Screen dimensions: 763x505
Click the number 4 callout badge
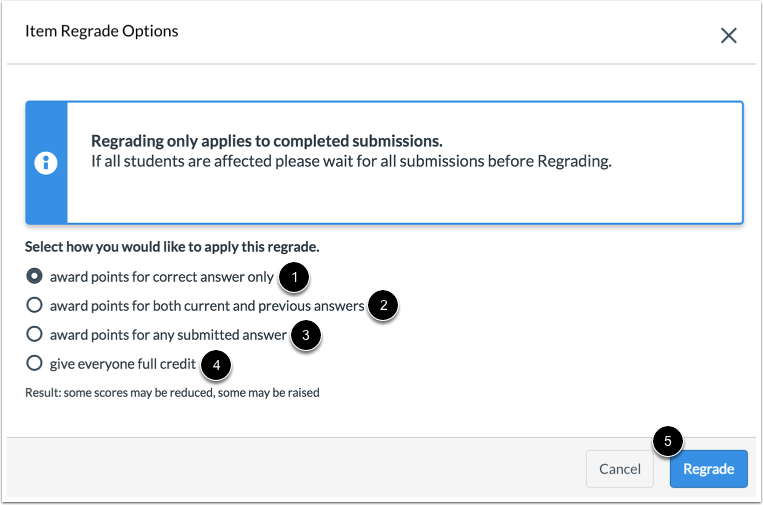(x=215, y=364)
